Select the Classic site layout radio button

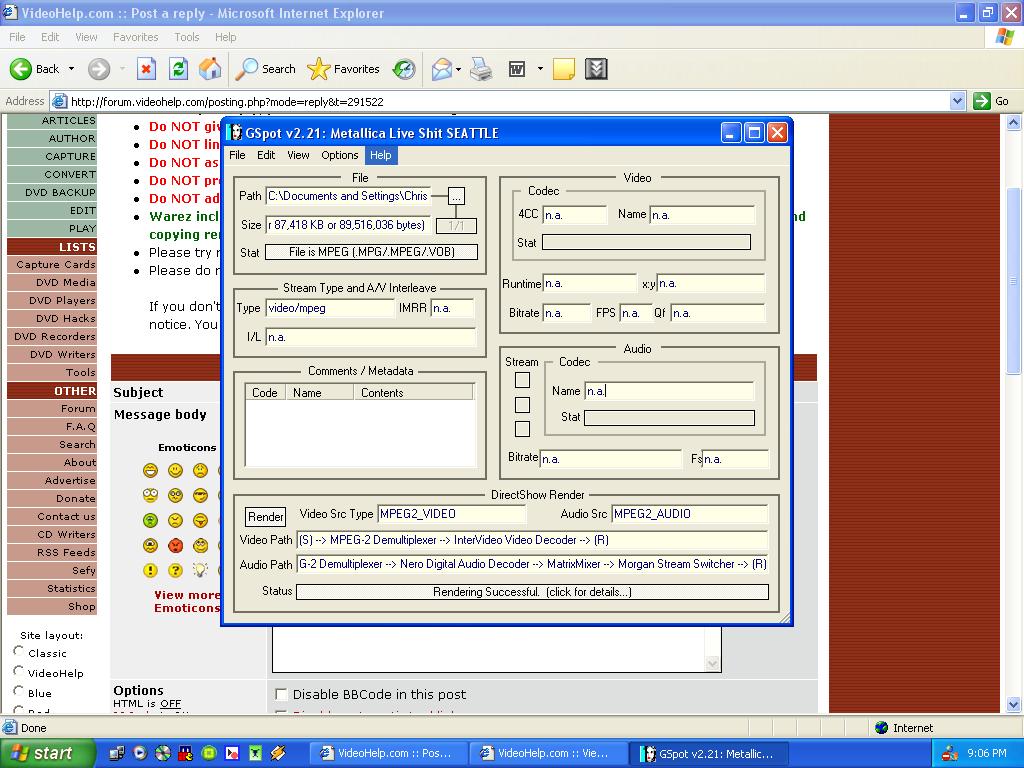click(19, 651)
